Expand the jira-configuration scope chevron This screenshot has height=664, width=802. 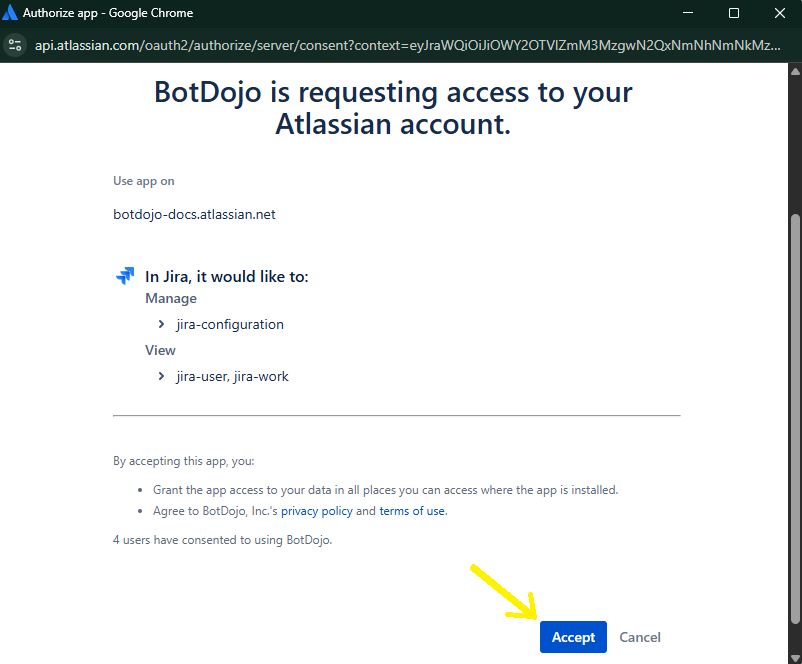click(x=161, y=324)
